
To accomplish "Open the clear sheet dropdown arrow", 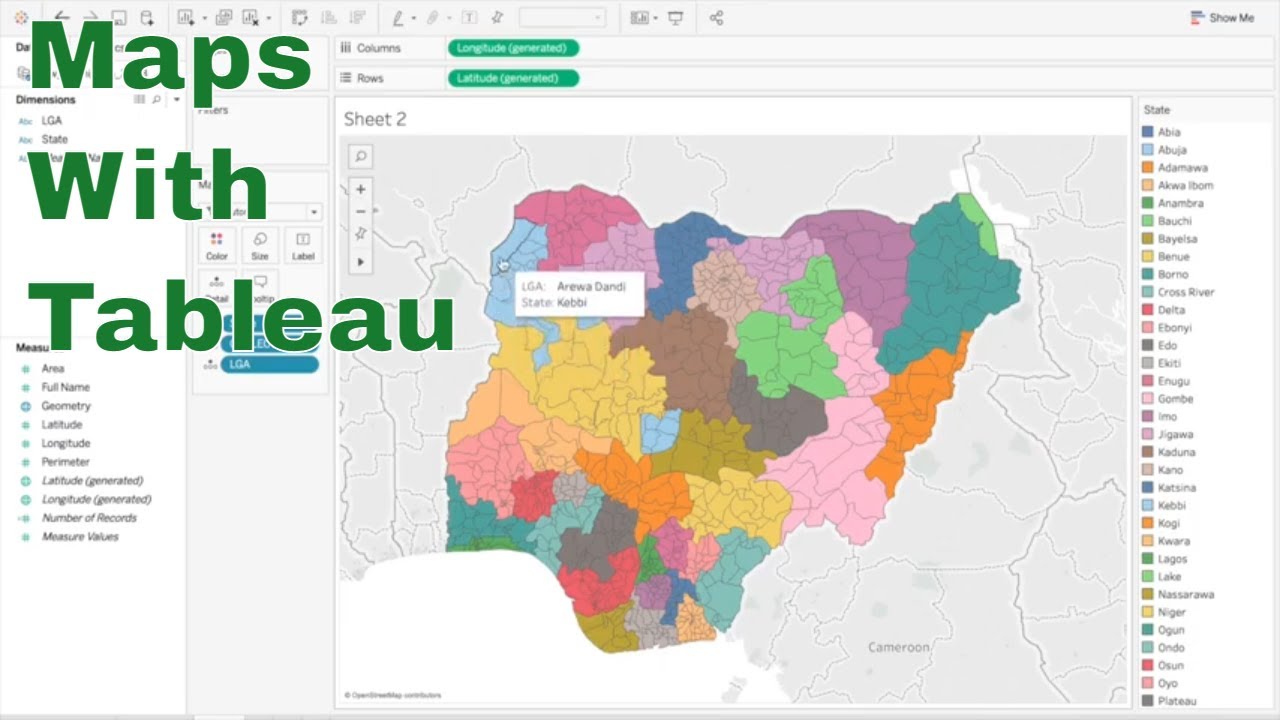I will (268, 18).
